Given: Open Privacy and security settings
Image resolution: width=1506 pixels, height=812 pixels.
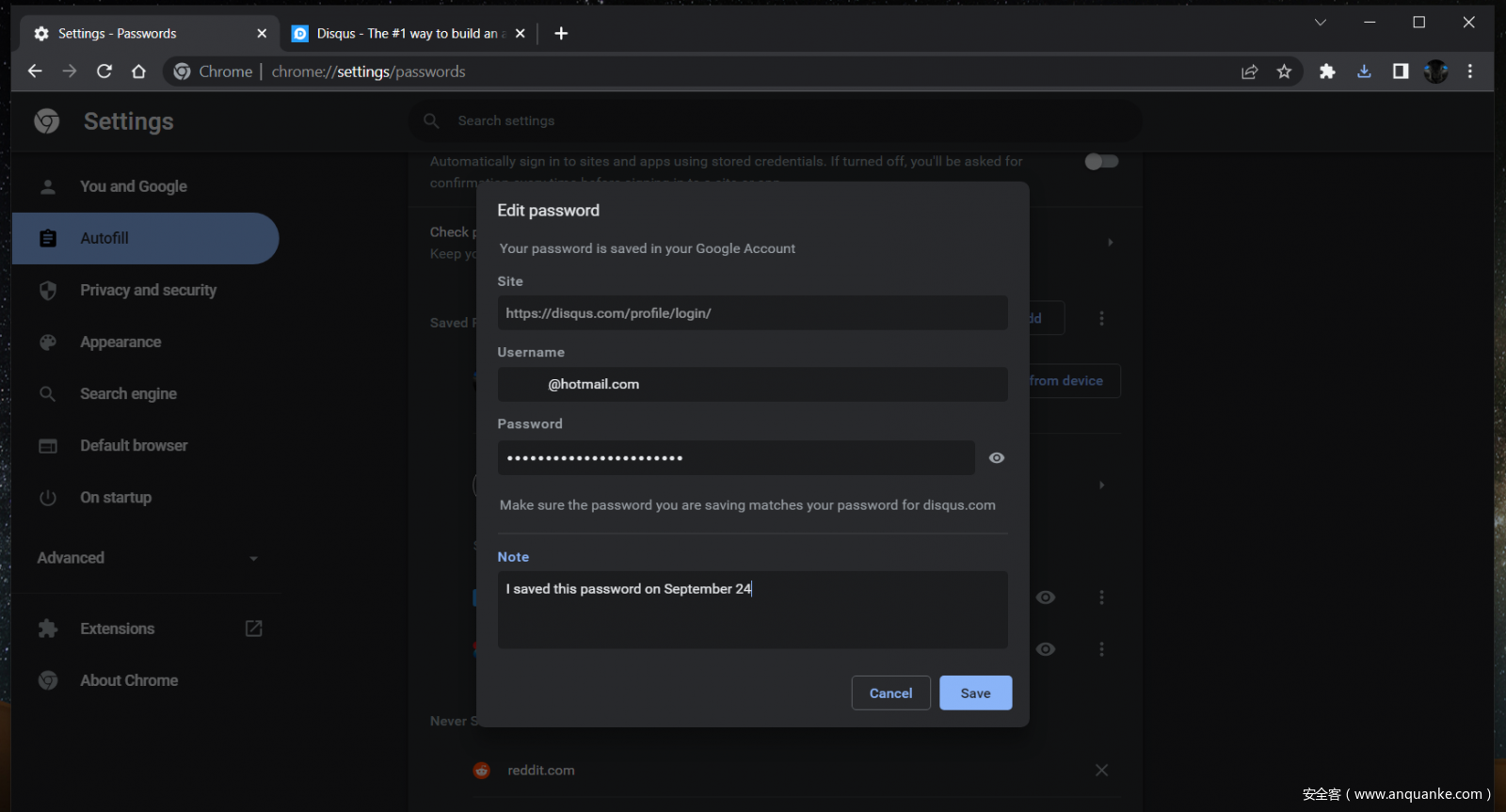Looking at the screenshot, I should [x=148, y=291].
